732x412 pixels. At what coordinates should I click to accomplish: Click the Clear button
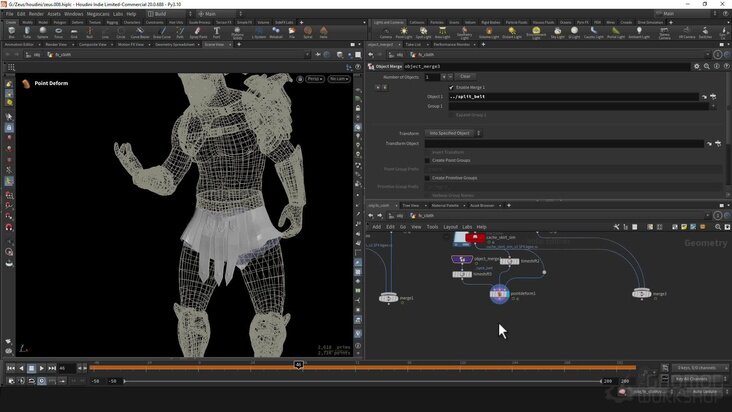465,77
